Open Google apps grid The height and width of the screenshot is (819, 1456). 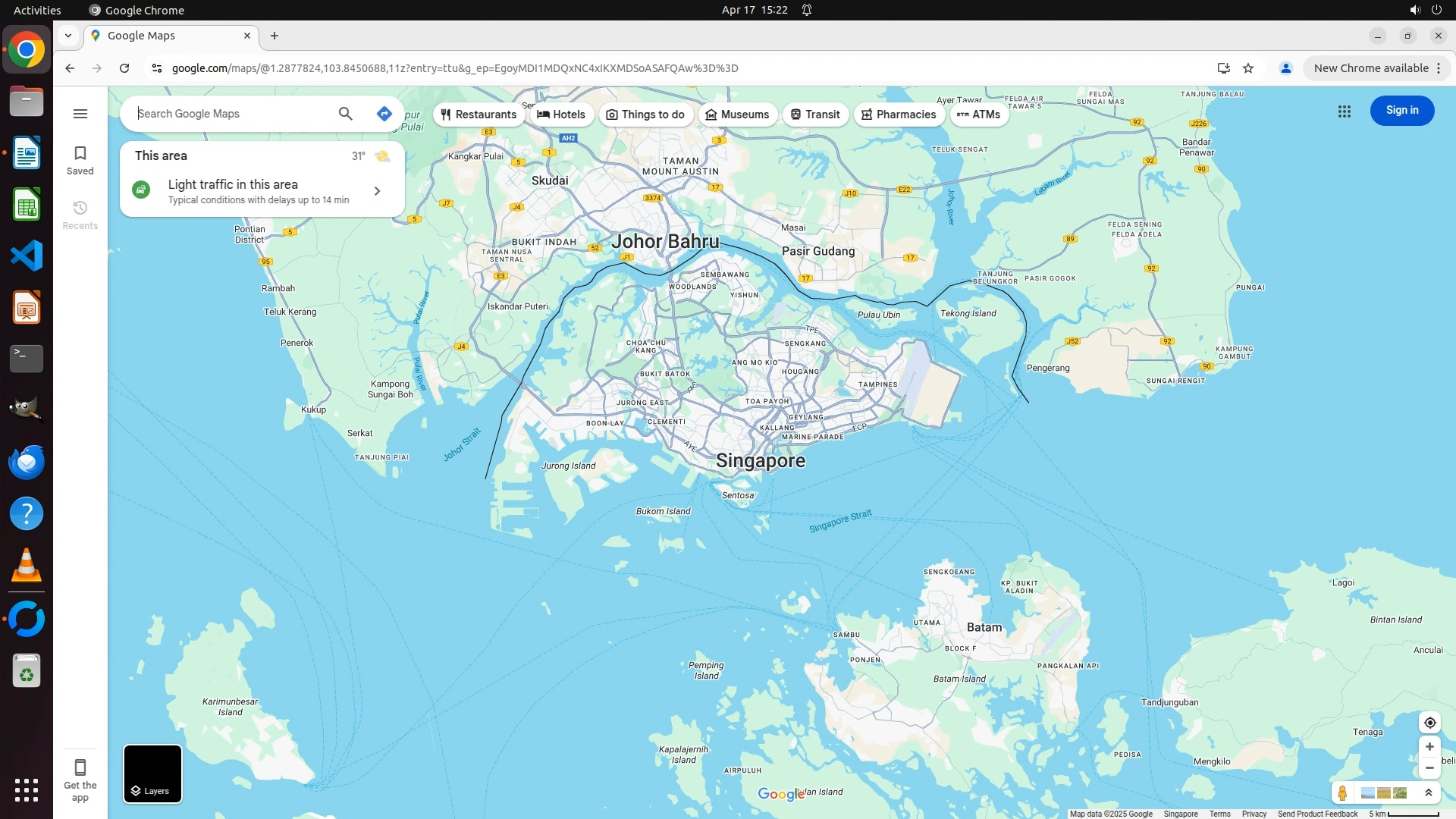(x=1344, y=111)
